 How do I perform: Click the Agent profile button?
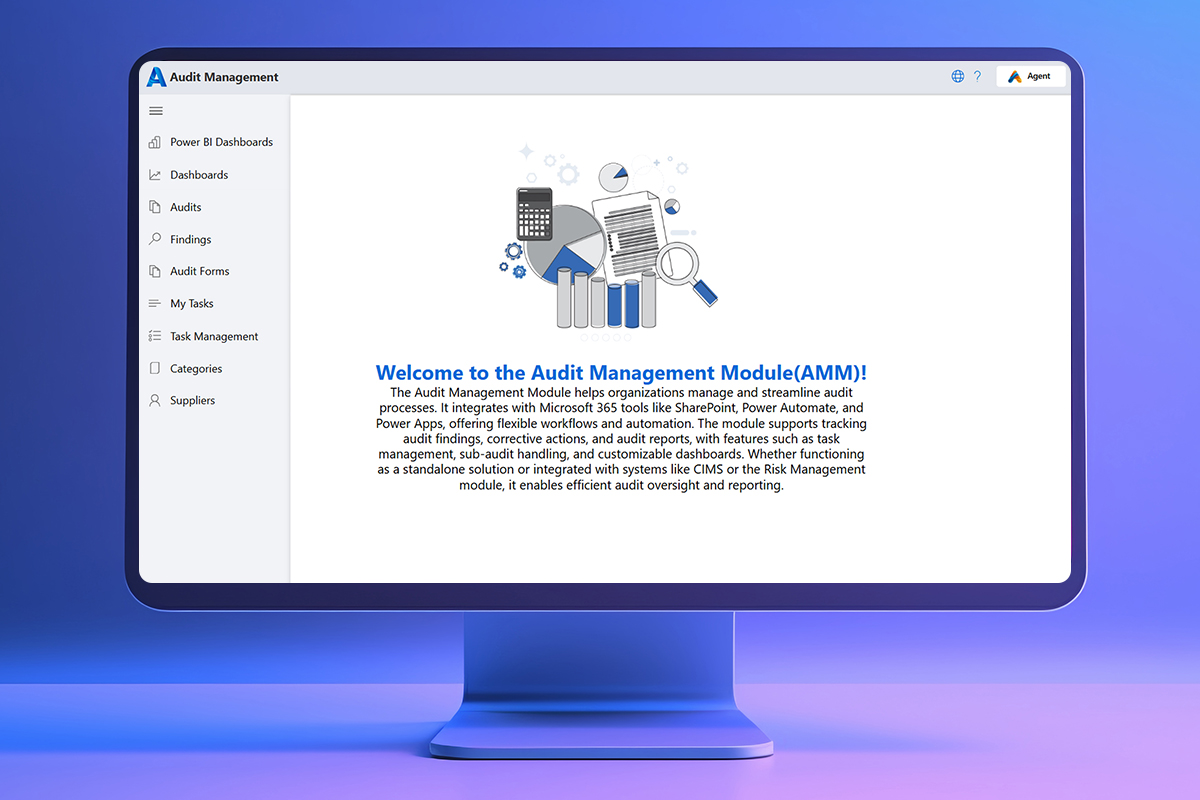(1031, 75)
